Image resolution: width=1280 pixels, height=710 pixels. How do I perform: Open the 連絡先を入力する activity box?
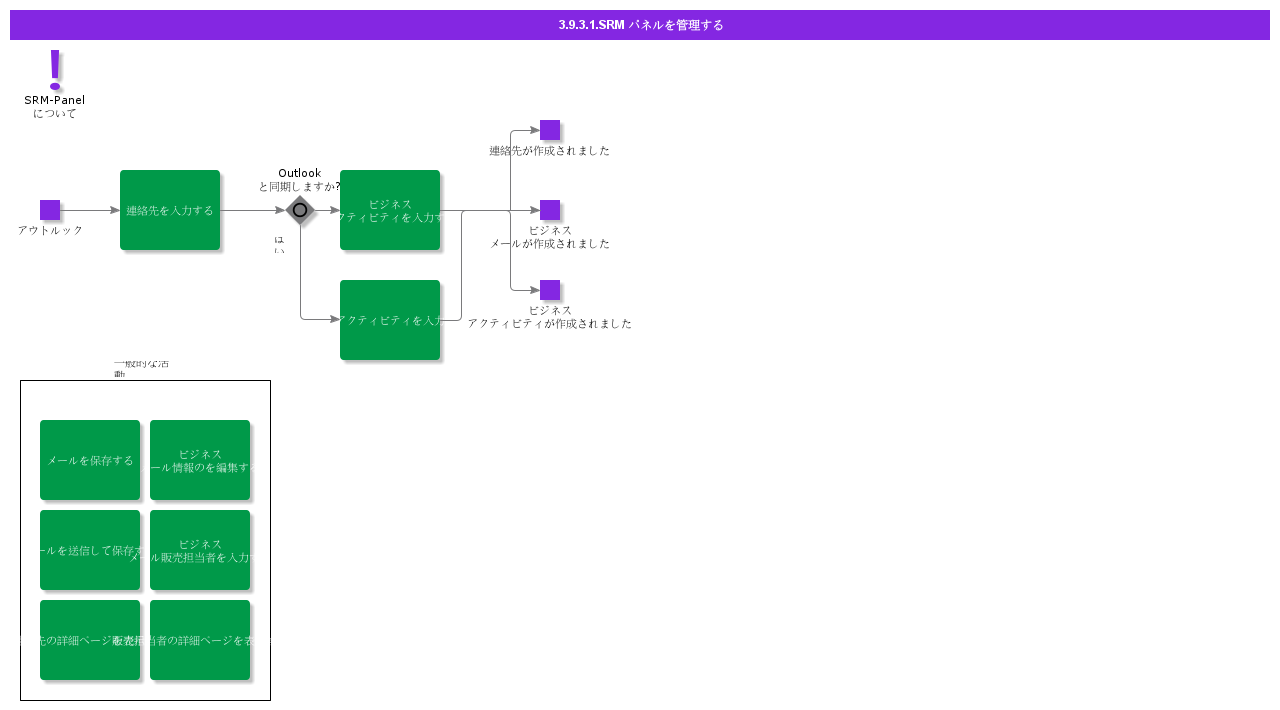tap(170, 210)
